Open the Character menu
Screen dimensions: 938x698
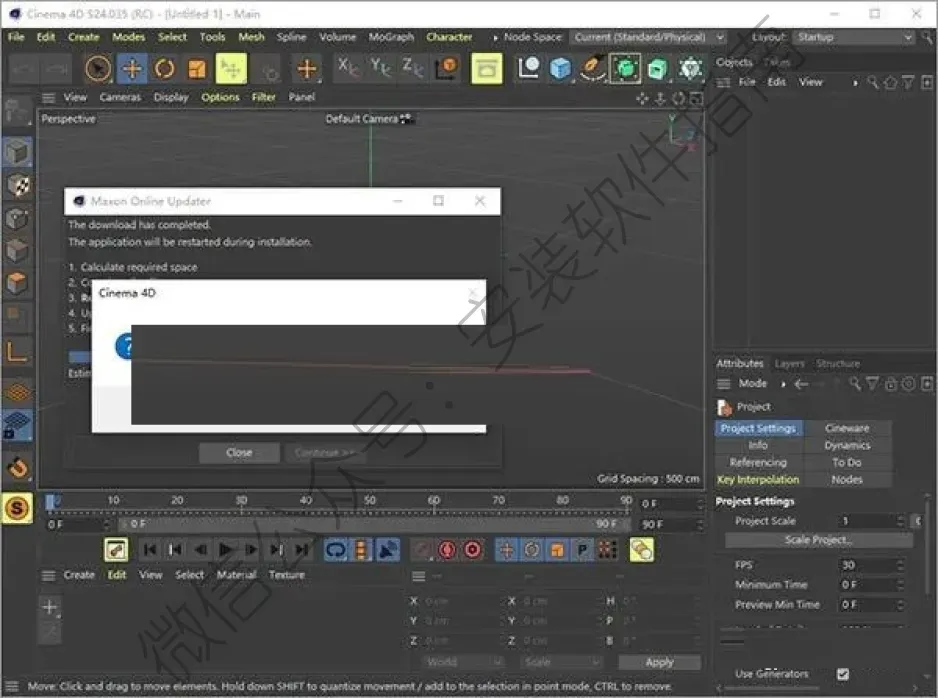click(x=449, y=37)
